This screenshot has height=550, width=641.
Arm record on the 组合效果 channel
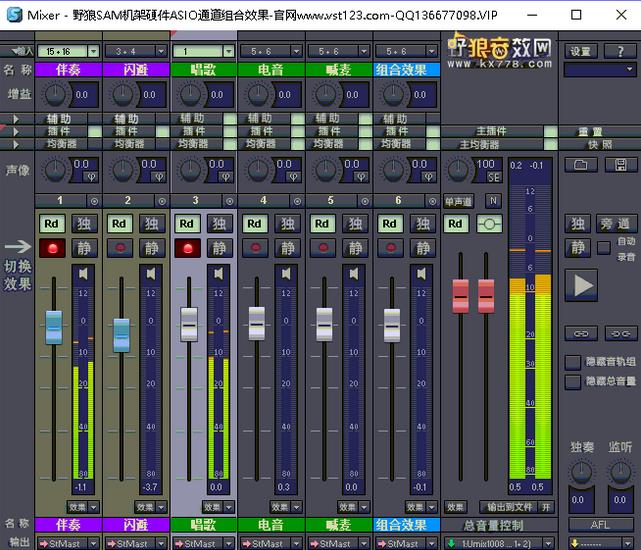[x=390, y=248]
